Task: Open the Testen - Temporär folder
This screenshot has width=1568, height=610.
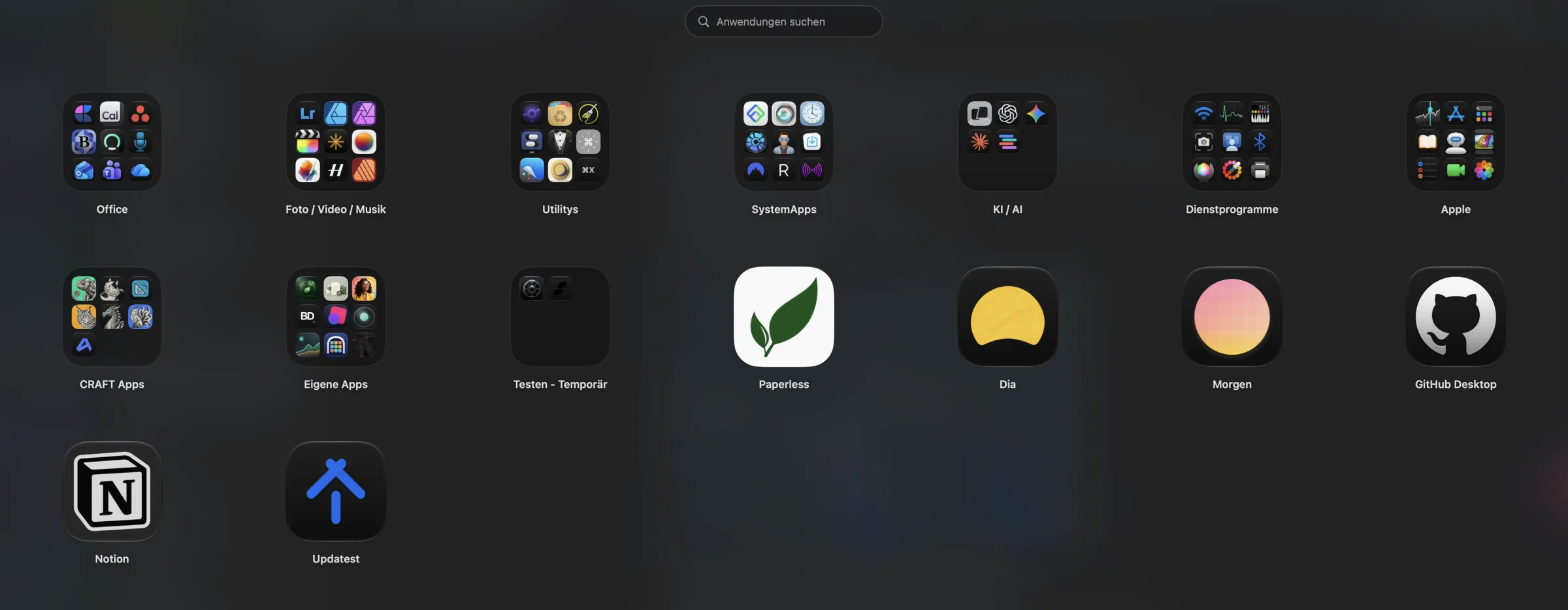Action: pos(560,317)
